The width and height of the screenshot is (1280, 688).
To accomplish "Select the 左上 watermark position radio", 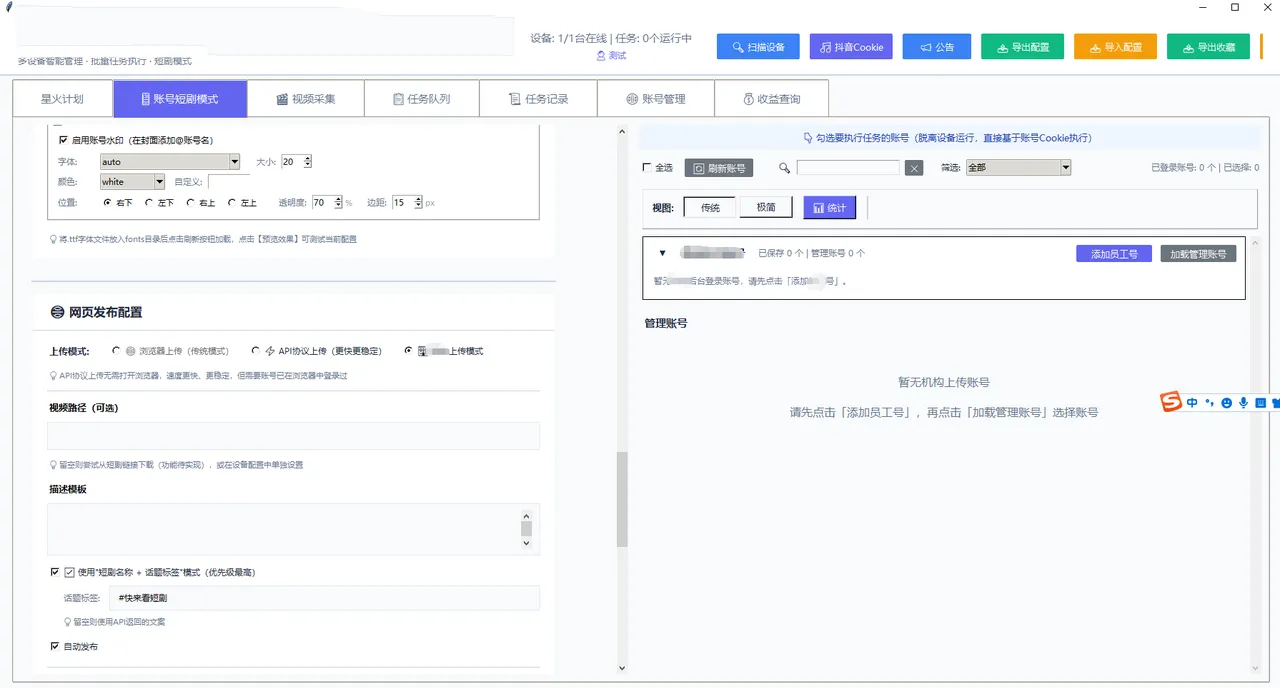I will pyautogui.click(x=232, y=202).
